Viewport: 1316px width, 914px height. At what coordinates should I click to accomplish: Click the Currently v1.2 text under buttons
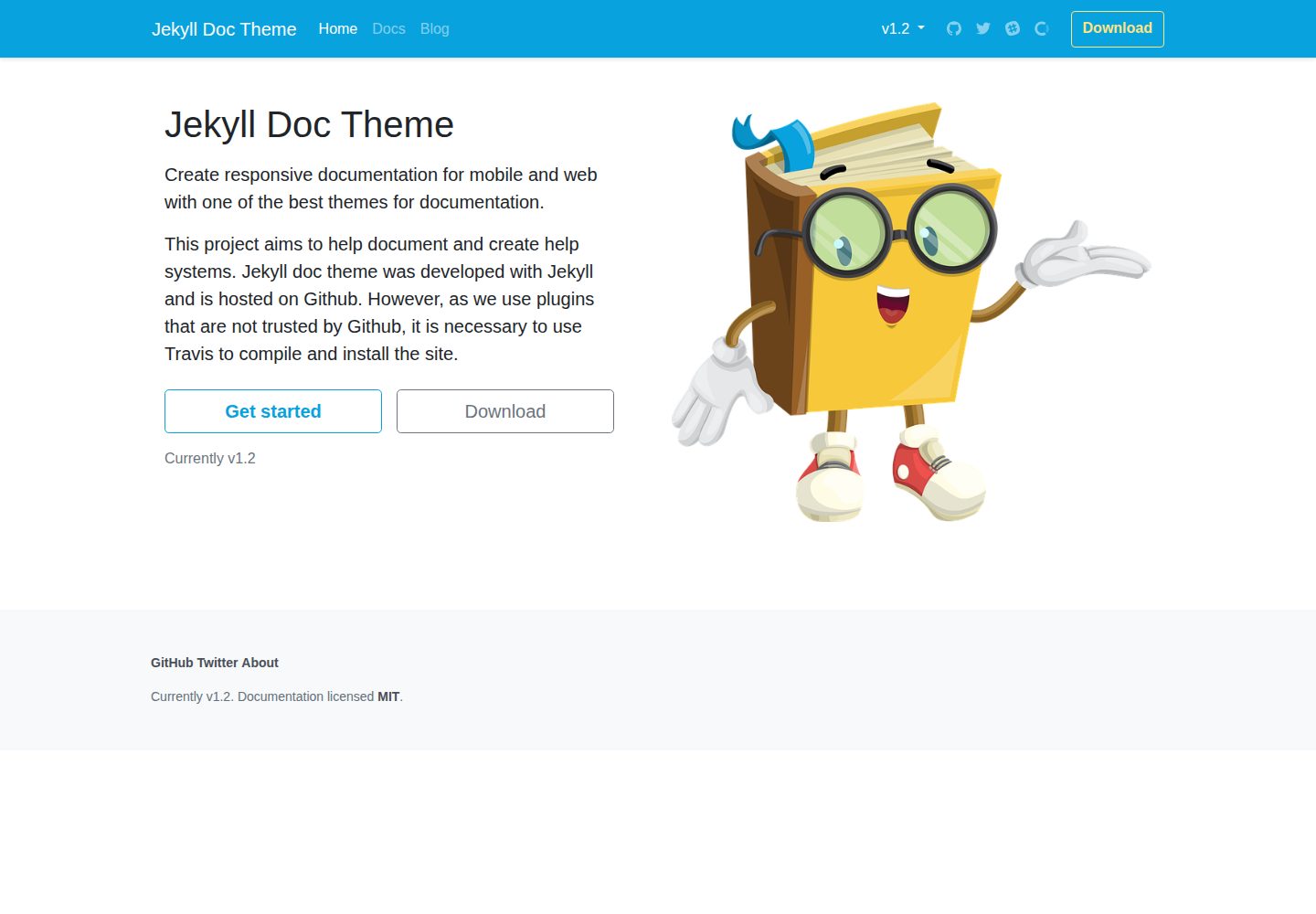[x=210, y=458]
